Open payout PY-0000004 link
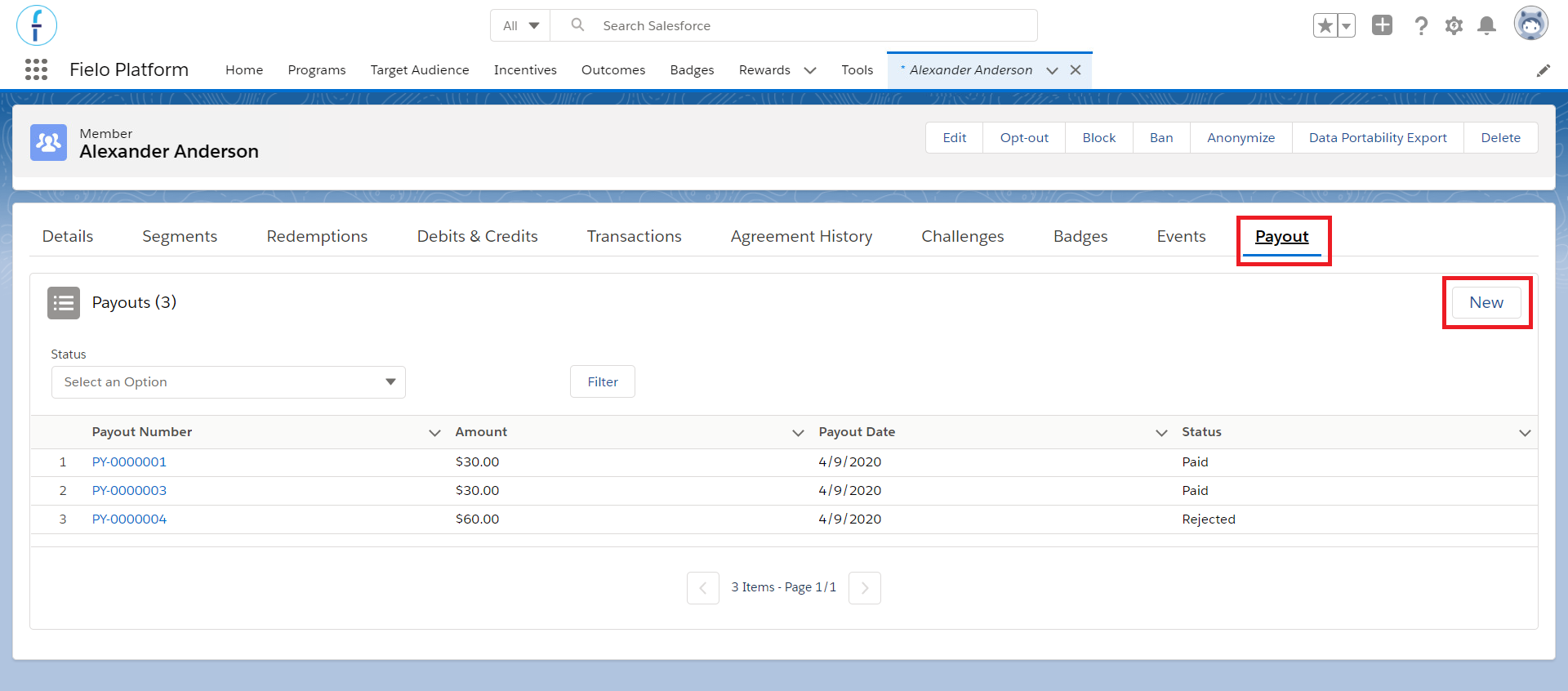The height and width of the screenshot is (691, 1568). [x=129, y=519]
